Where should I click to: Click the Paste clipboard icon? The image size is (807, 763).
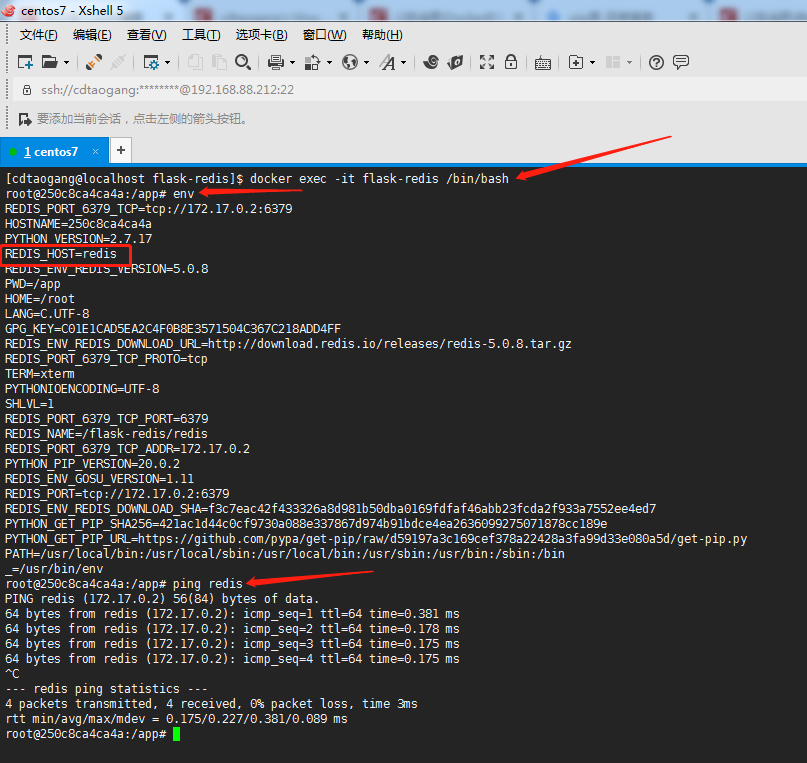pos(219,62)
